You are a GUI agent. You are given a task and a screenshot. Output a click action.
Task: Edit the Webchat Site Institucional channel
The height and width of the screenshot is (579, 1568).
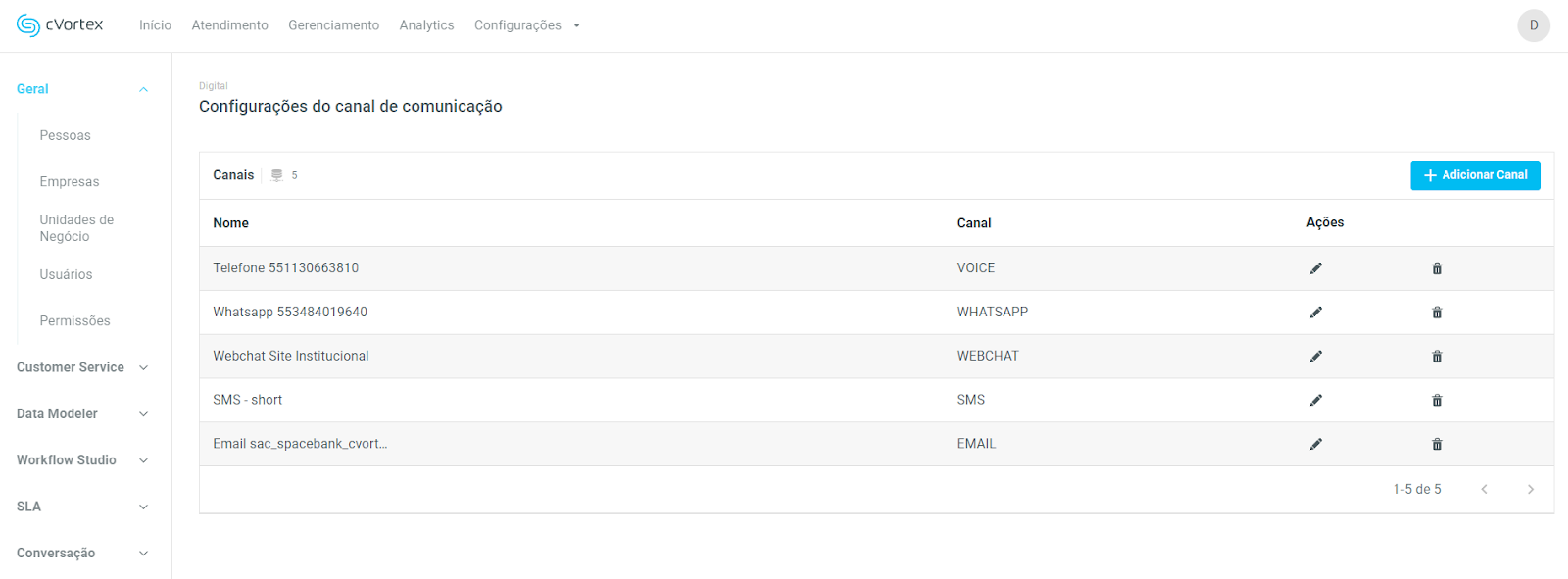point(1315,357)
